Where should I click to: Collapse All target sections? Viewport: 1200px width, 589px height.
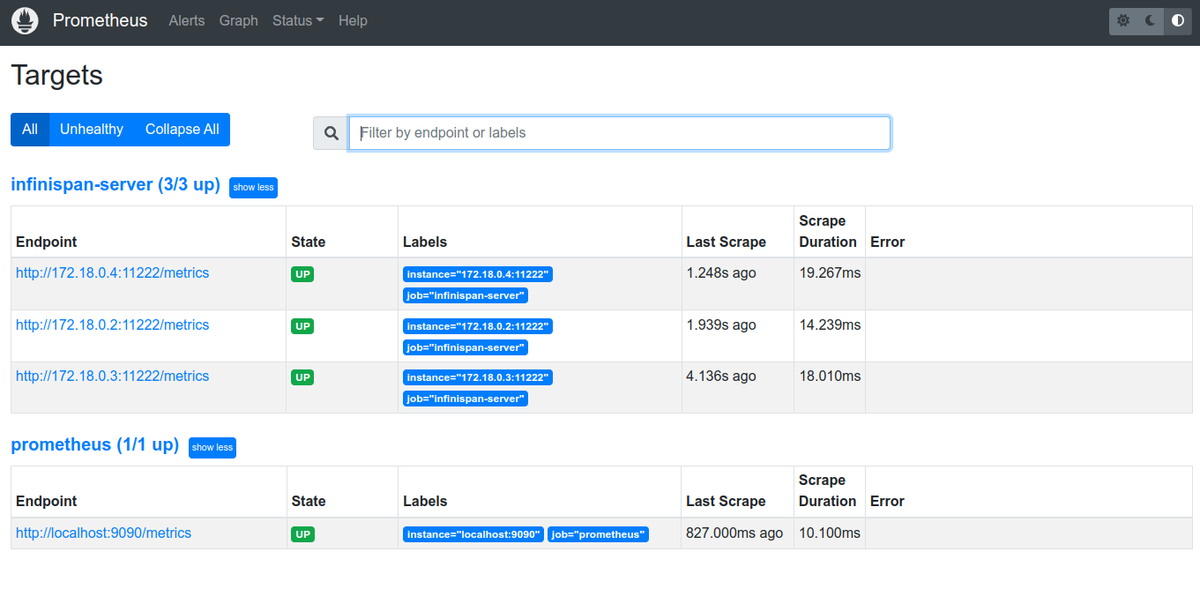pos(181,129)
